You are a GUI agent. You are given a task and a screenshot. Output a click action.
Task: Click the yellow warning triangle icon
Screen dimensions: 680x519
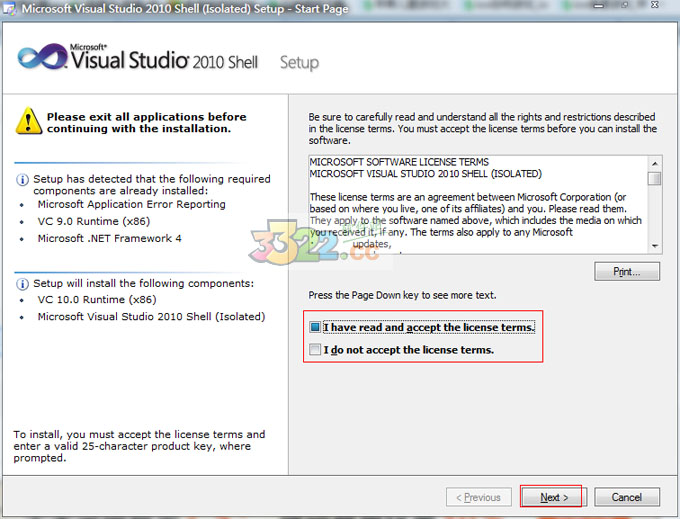point(29,121)
